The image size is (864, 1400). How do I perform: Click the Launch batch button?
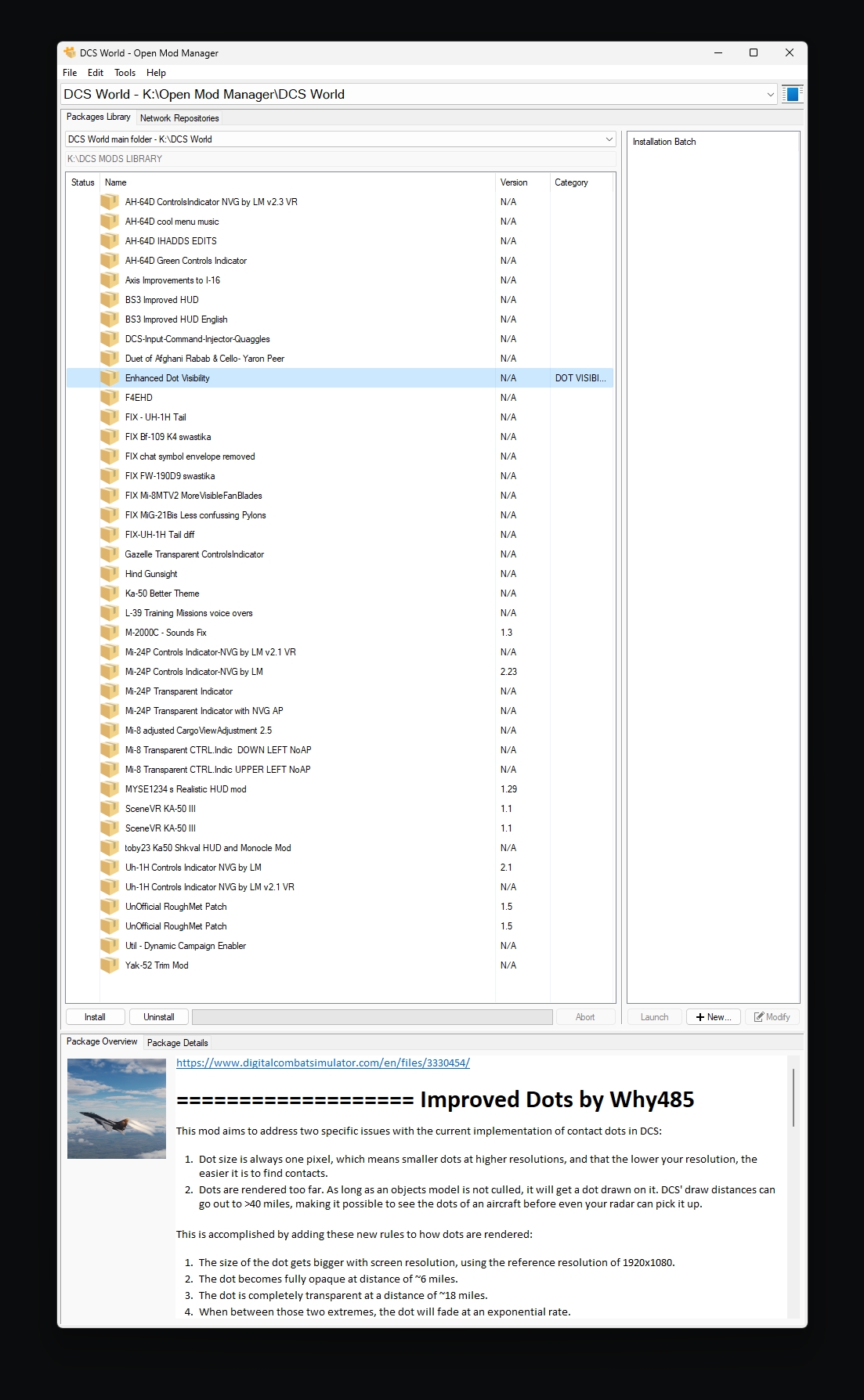tap(654, 1016)
